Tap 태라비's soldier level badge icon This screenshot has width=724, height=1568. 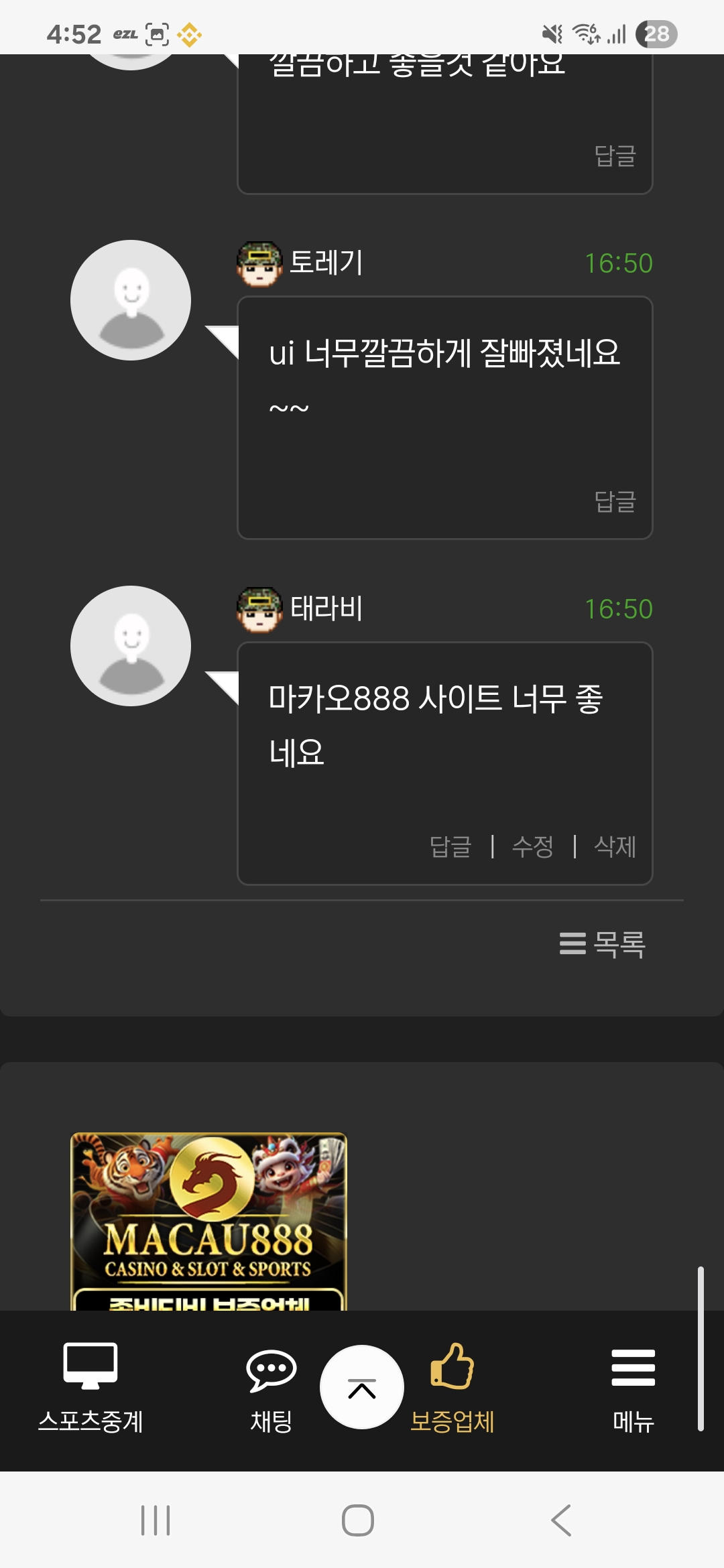259,610
